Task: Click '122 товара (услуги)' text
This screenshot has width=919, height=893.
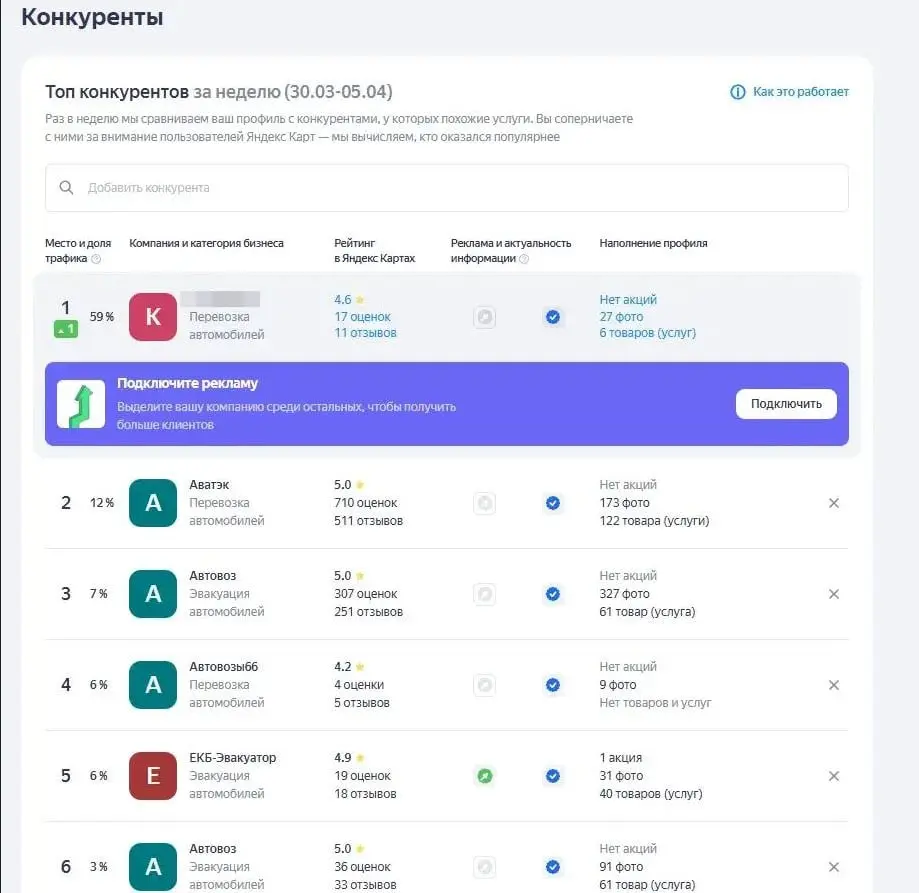Action: (x=654, y=521)
